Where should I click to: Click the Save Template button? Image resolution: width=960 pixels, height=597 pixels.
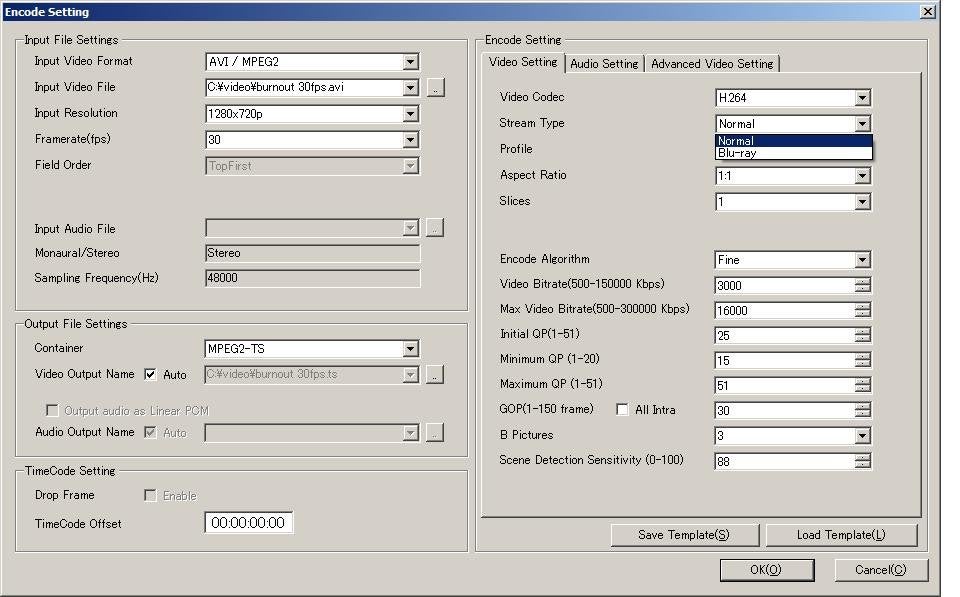point(684,535)
